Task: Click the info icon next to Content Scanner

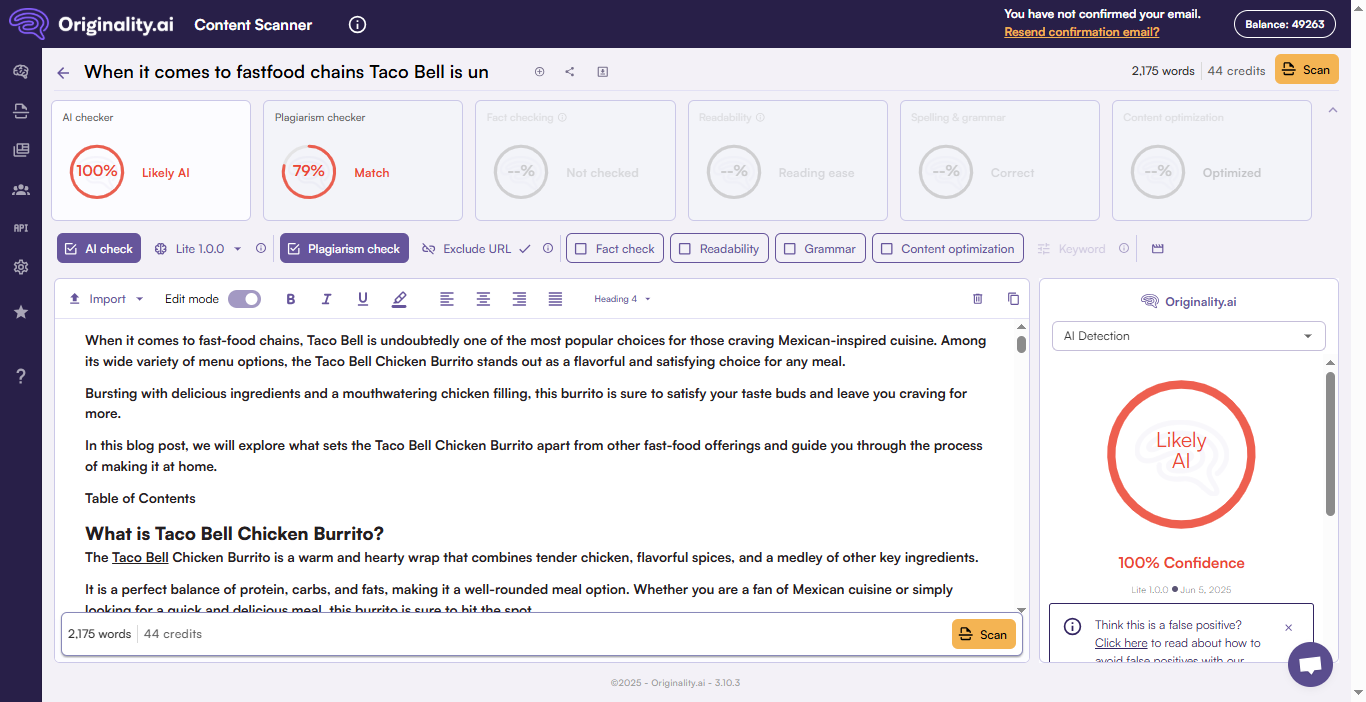Action: pyautogui.click(x=358, y=25)
